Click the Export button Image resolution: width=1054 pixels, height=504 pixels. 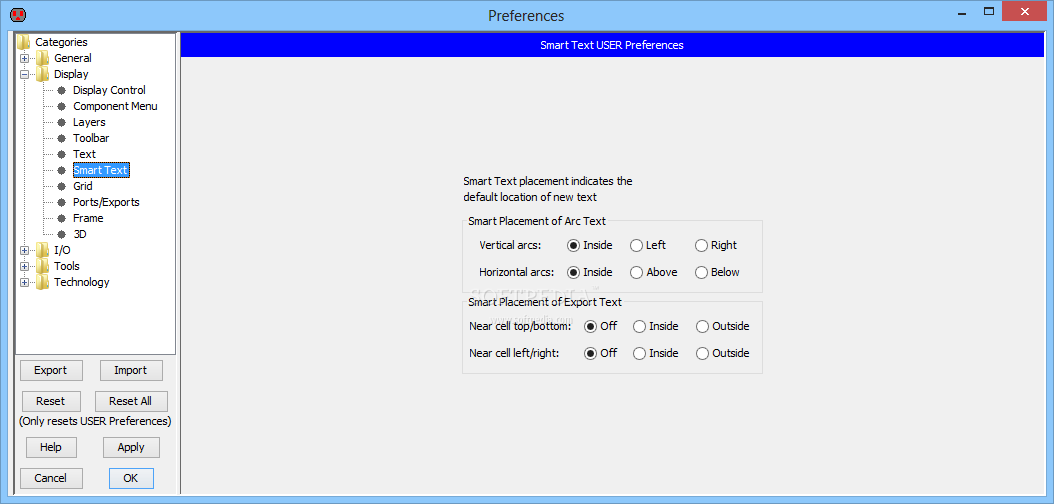click(x=51, y=370)
